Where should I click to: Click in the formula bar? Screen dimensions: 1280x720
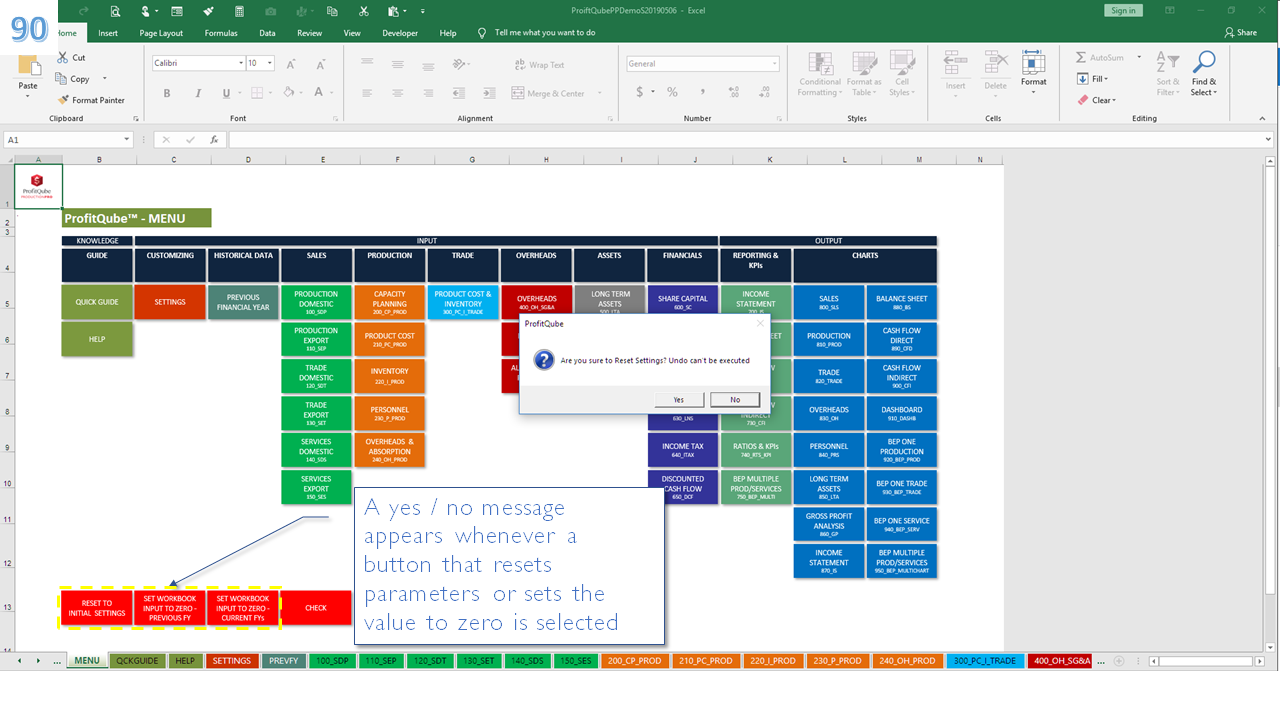750,140
